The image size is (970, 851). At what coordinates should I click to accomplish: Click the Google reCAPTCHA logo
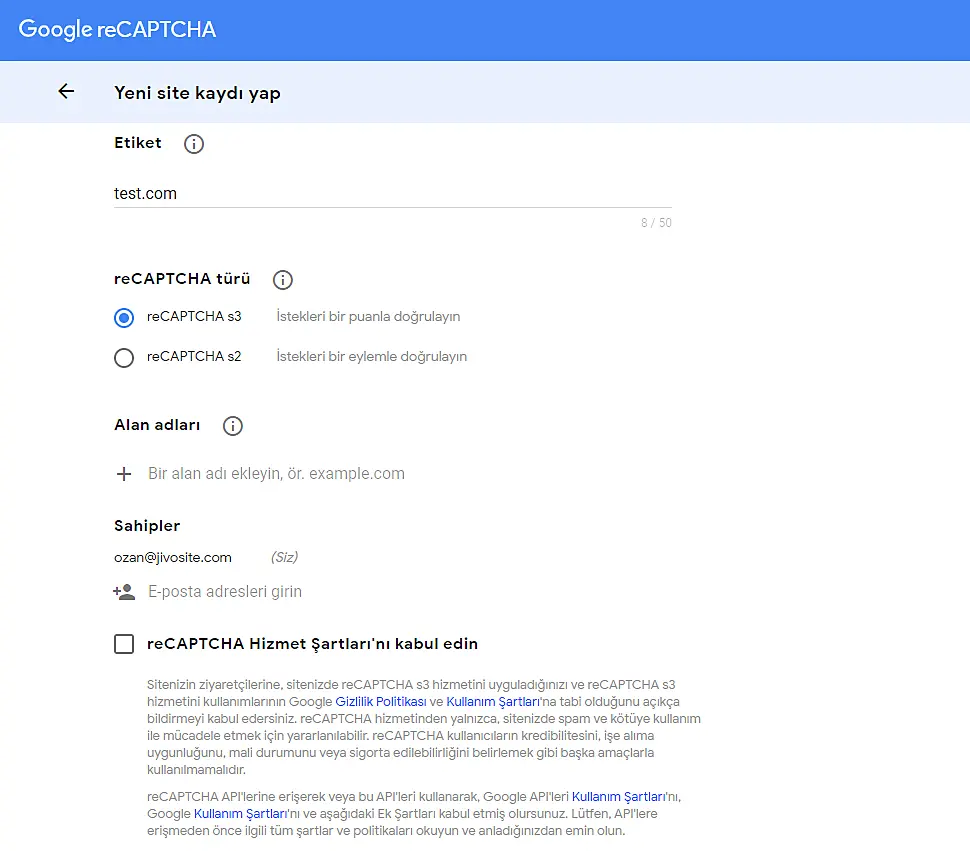click(117, 29)
